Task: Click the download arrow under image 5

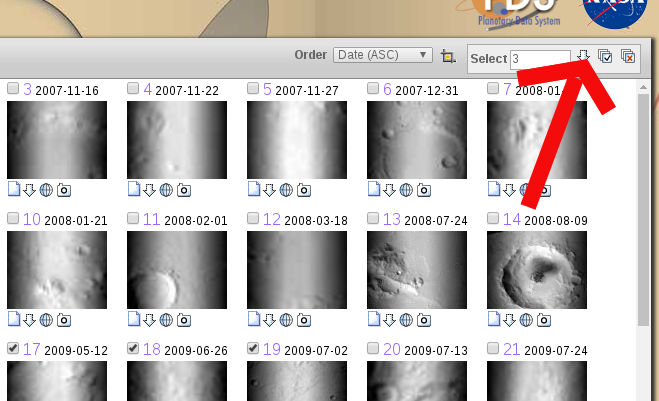Action: [x=269, y=190]
